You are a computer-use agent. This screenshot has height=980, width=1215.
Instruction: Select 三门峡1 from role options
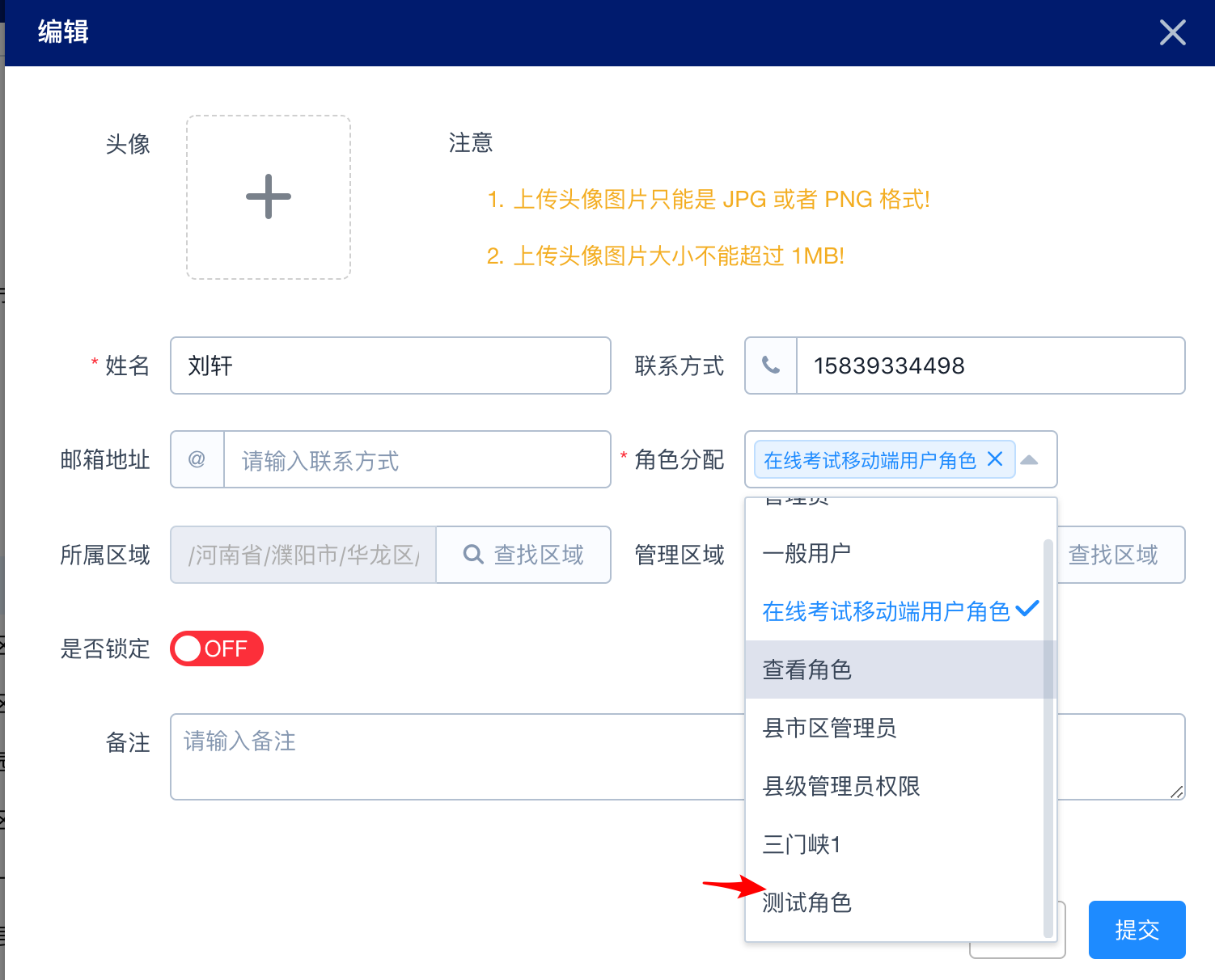[801, 844]
